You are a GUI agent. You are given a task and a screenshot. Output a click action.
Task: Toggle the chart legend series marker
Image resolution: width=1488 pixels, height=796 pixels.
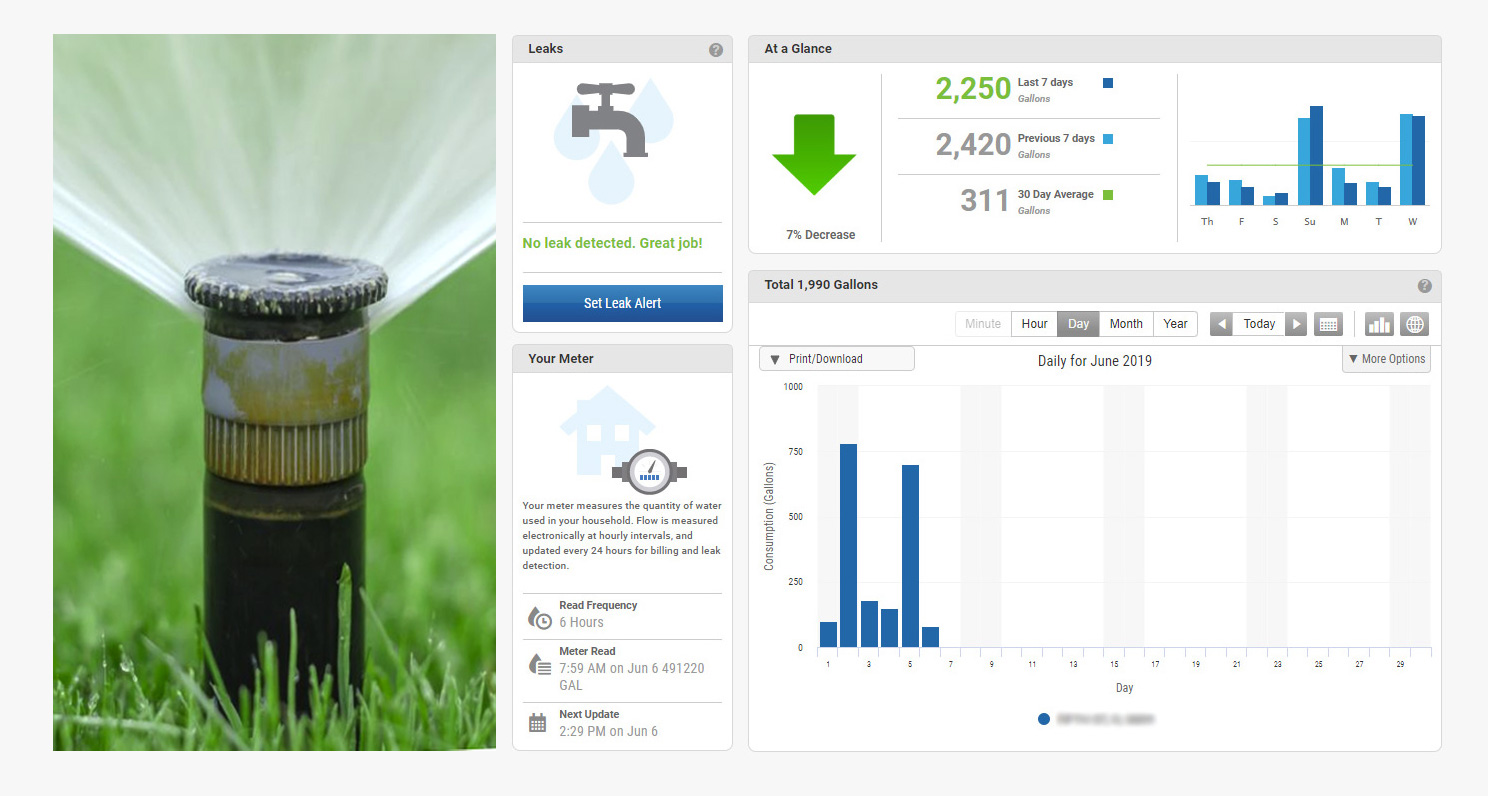coord(1044,719)
